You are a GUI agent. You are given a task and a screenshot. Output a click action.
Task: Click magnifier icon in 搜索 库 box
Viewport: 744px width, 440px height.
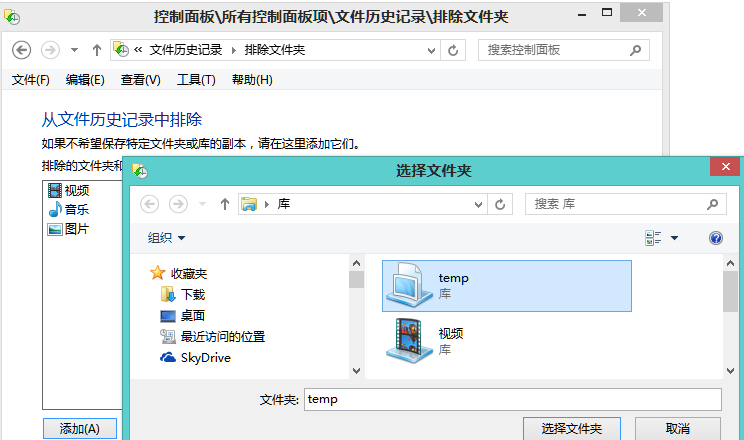[712, 204]
